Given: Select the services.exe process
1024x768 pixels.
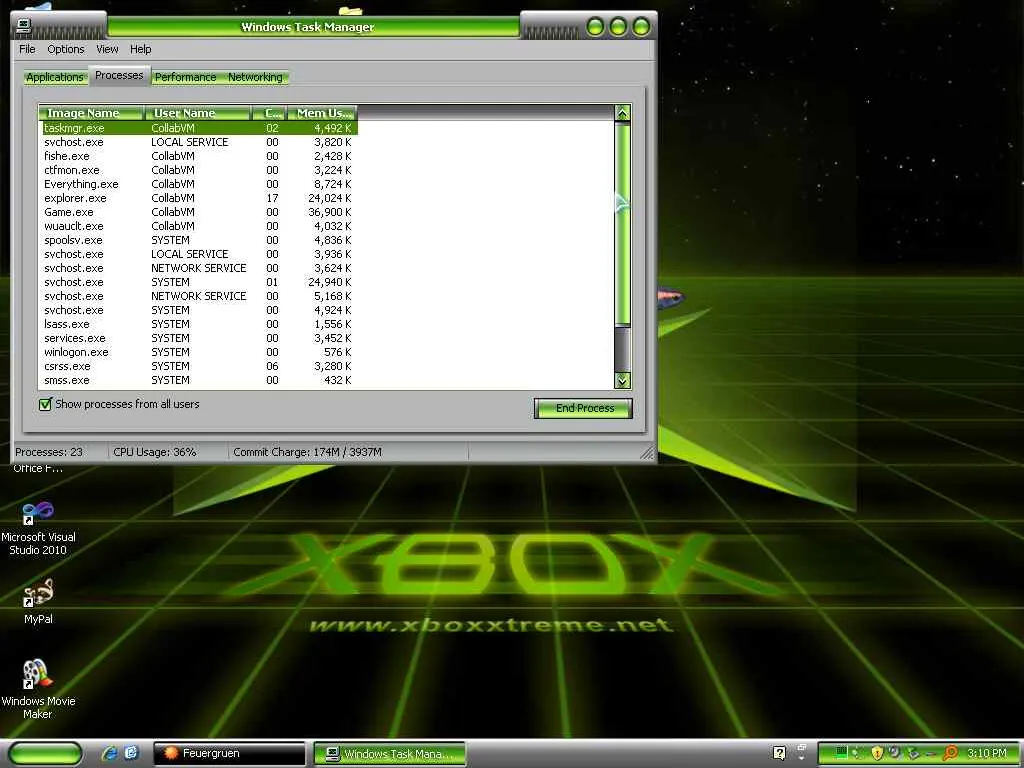Looking at the screenshot, I should tap(199, 338).
